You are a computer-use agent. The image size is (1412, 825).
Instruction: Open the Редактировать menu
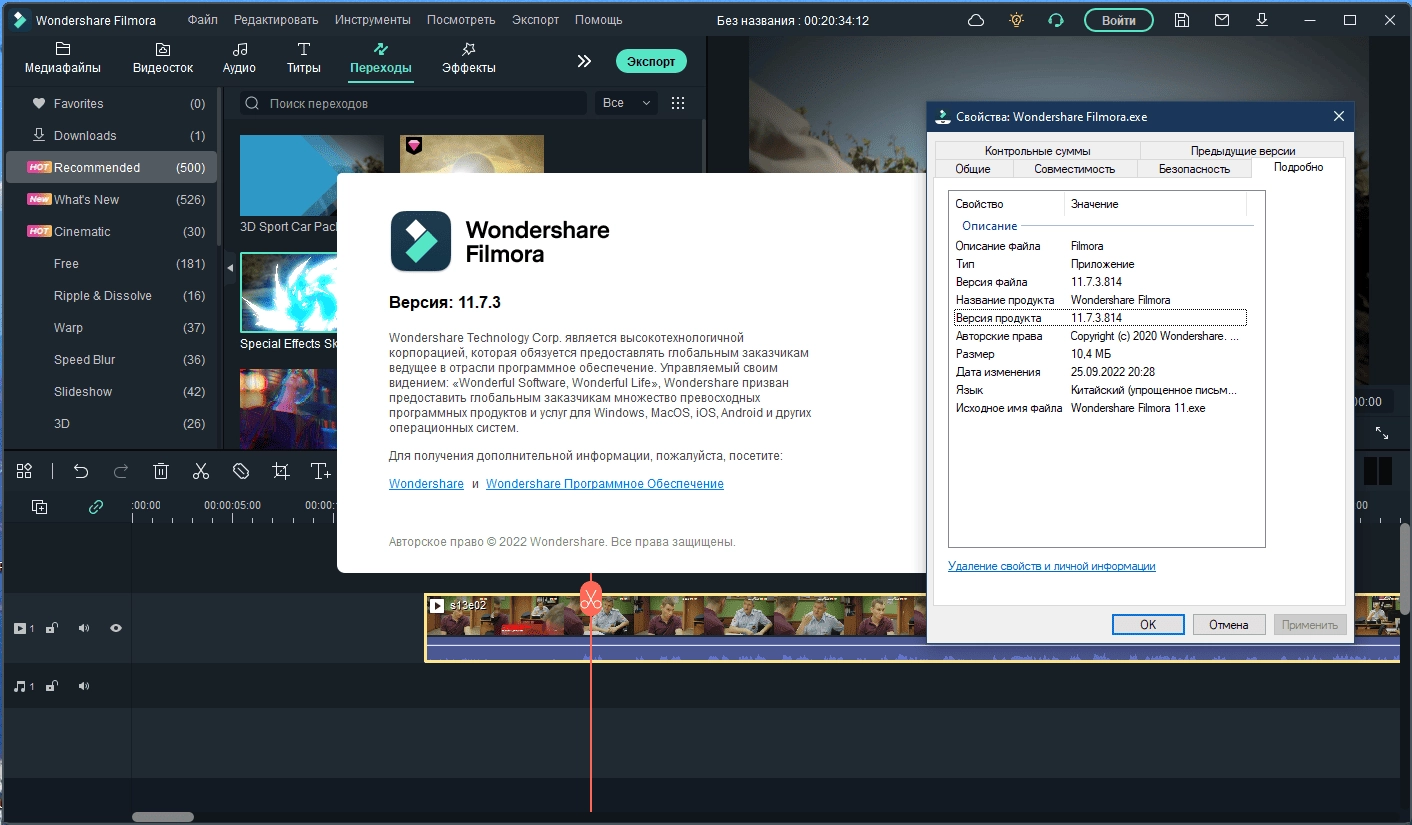[276, 20]
